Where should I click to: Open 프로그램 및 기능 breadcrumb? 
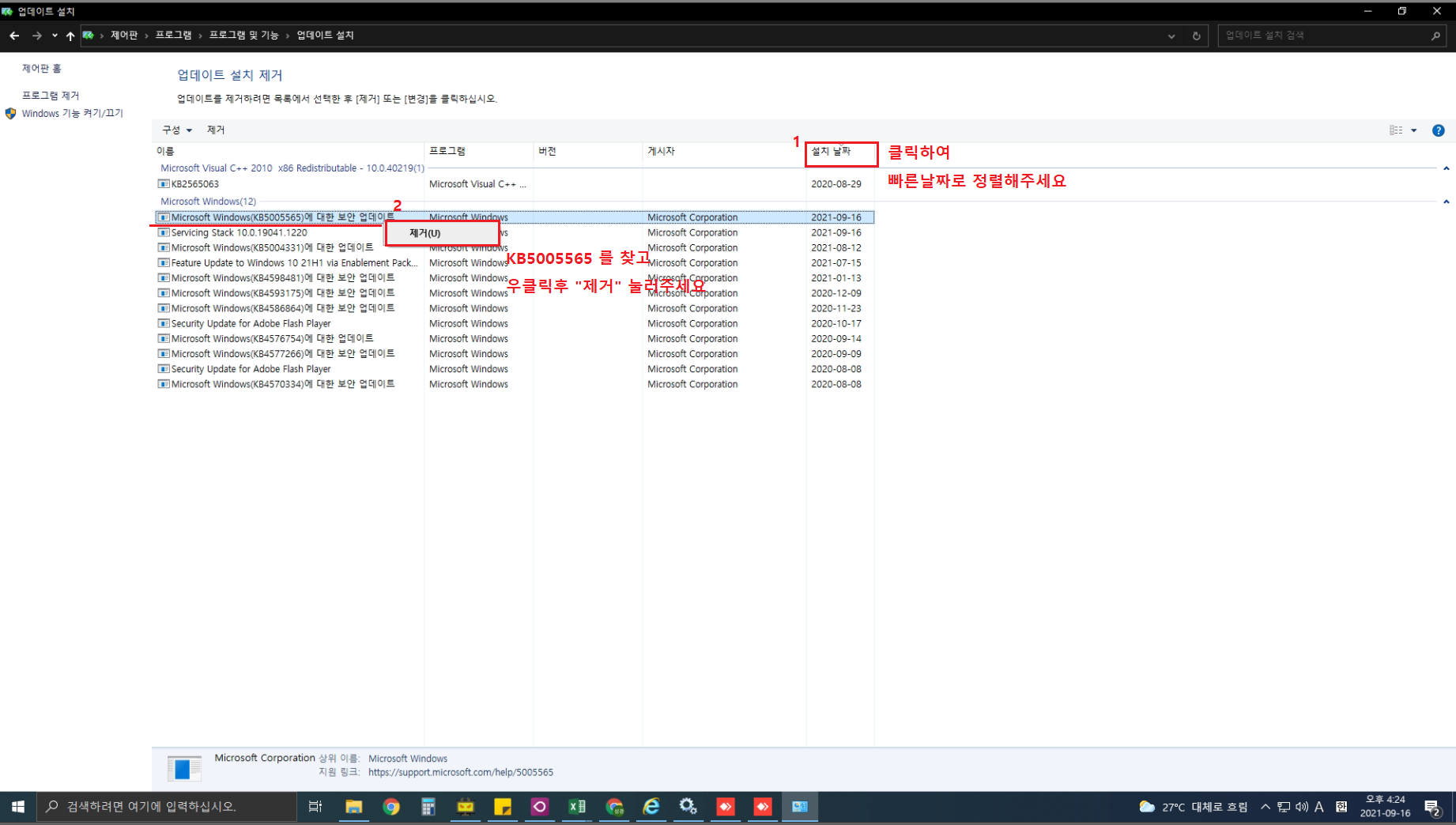(243, 36)
